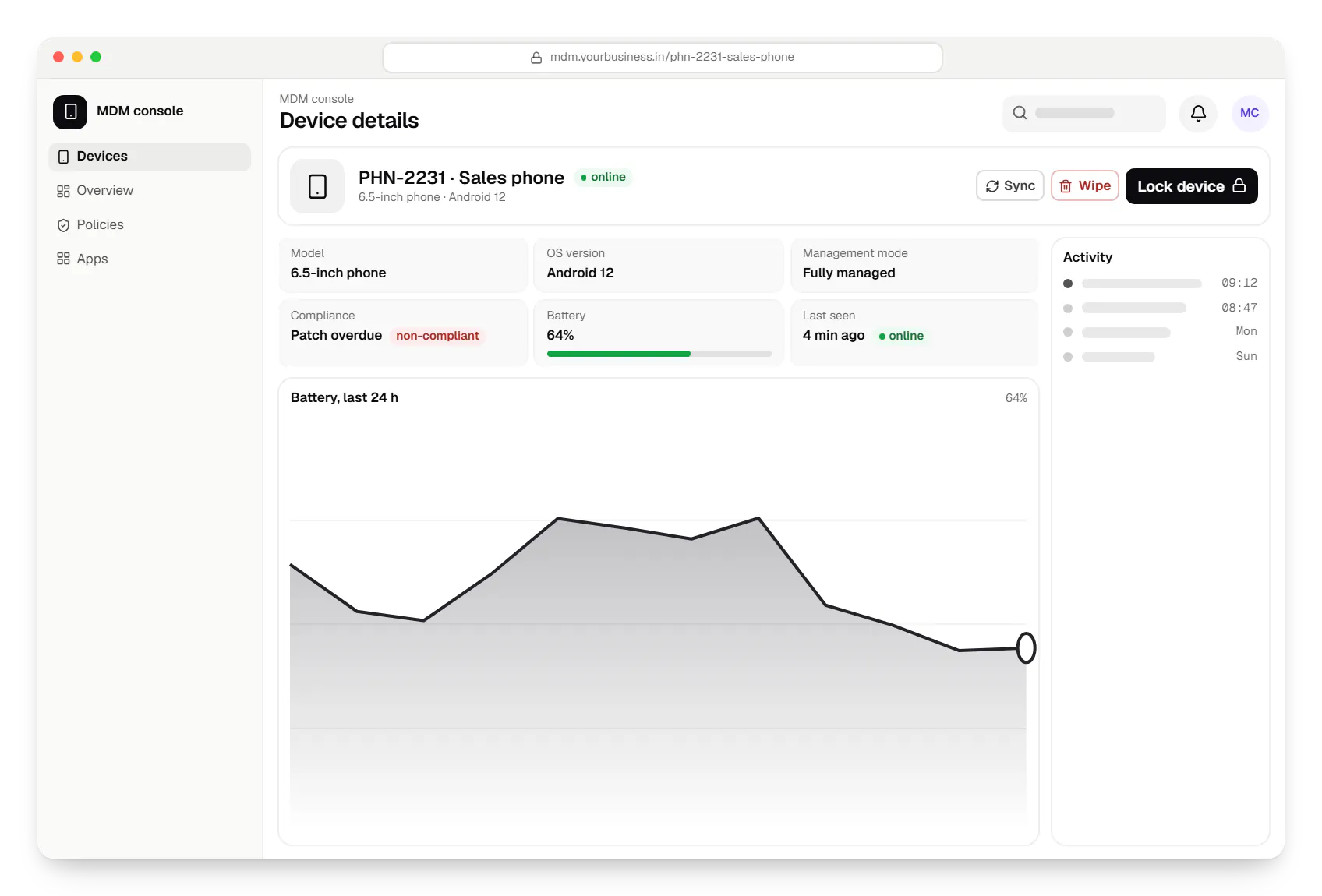The width and height of the screenshot is (1322, 896).
Task: Click the search input field
Action: pyautogui.click(x=1084, y=113)
